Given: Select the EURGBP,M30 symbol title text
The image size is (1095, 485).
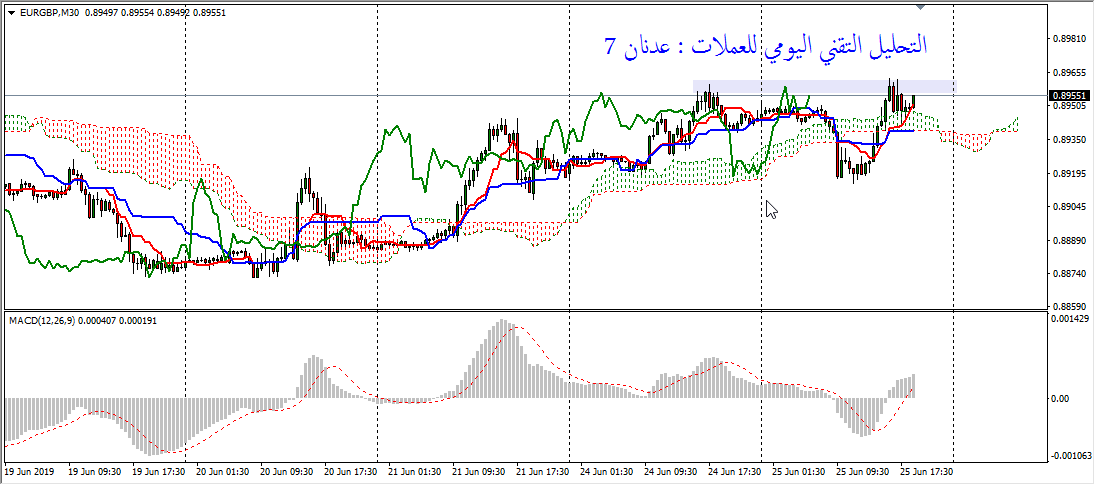Looking at the screenshot, I should point(50,13).
